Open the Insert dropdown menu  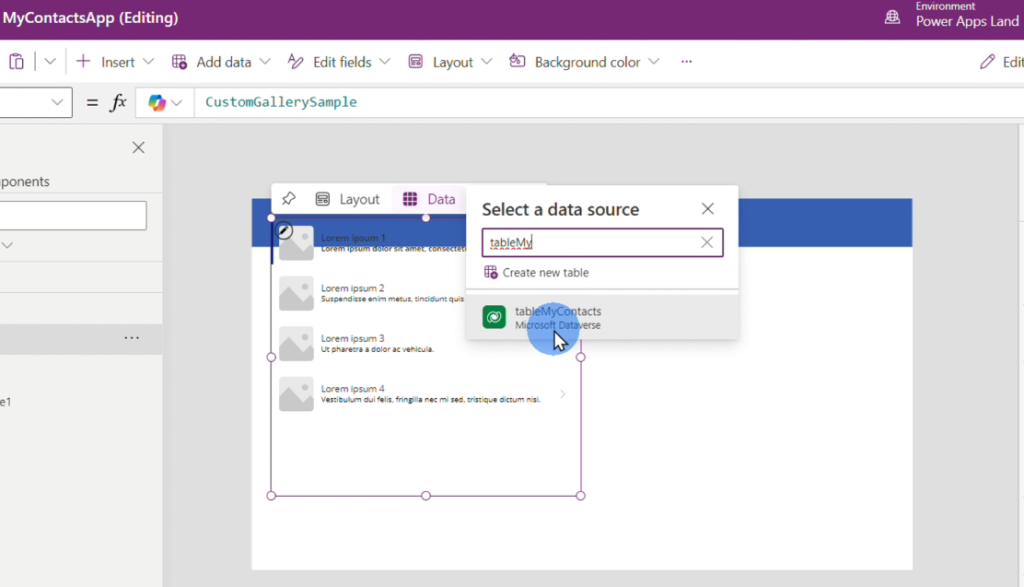[114, 62]
